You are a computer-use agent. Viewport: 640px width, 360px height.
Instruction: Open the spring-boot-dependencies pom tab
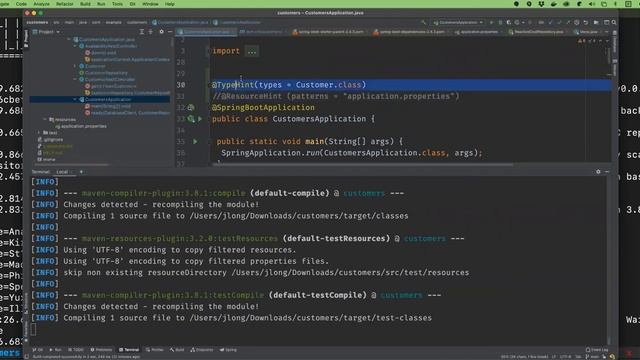[x=411, y=32]
